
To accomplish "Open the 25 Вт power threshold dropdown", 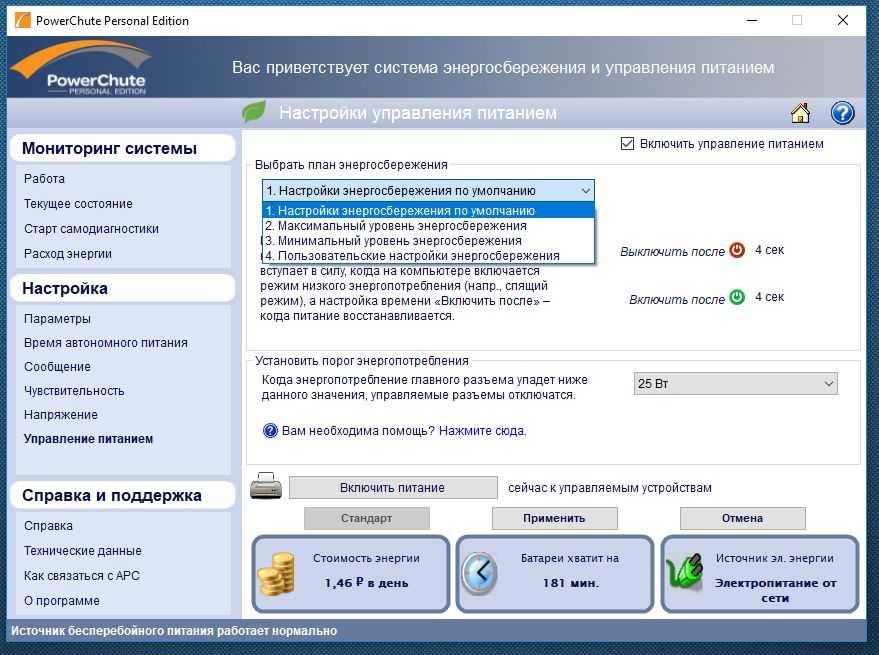I will pos(735,384).
